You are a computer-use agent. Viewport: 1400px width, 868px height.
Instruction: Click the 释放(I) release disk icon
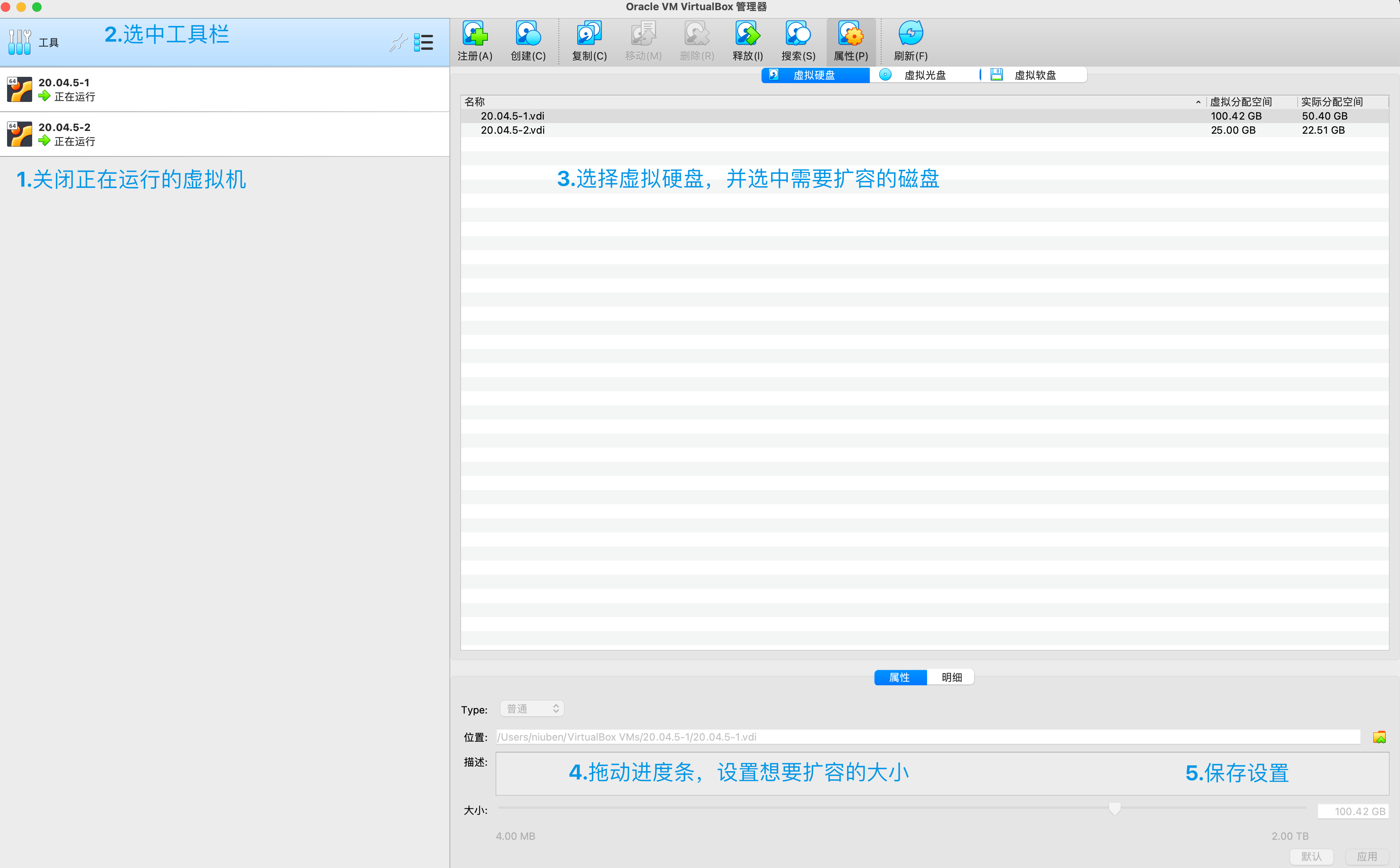748,33
